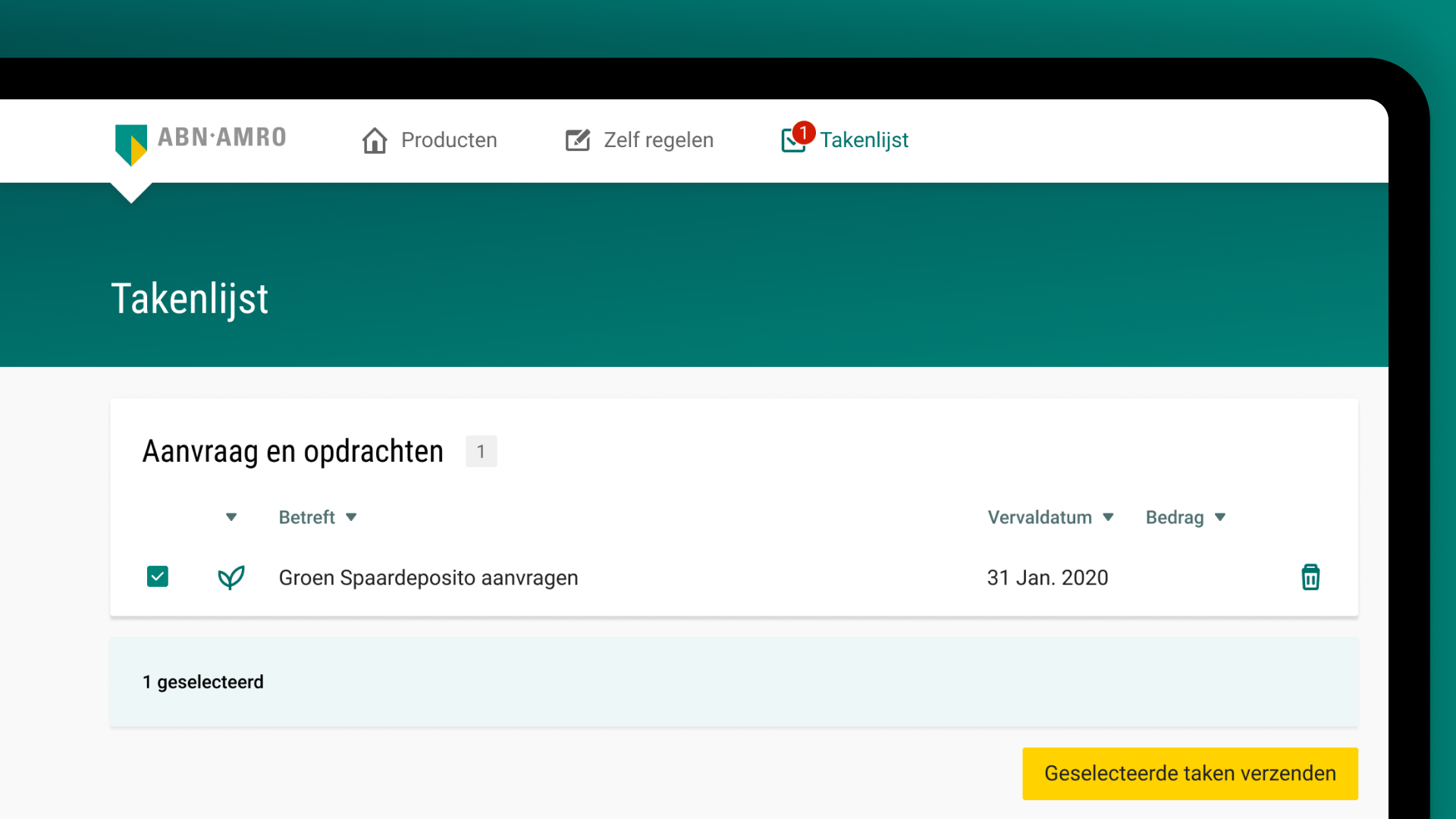The height and width of the screenshot is (819, 1456).
Task: Sort by the Betreft column arrow
Action: [351, 517]
